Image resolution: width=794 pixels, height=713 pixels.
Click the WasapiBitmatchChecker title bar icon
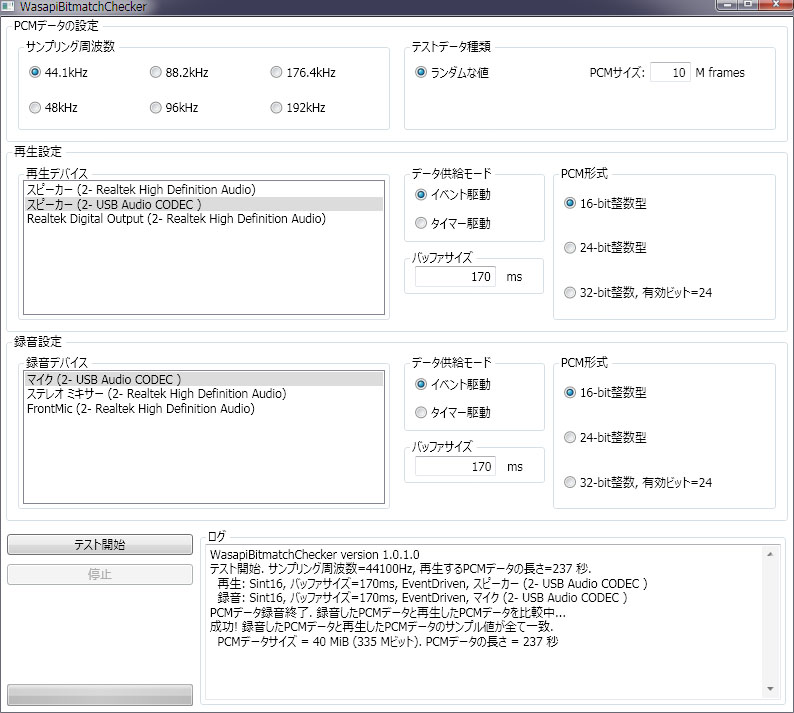point(8,6)
